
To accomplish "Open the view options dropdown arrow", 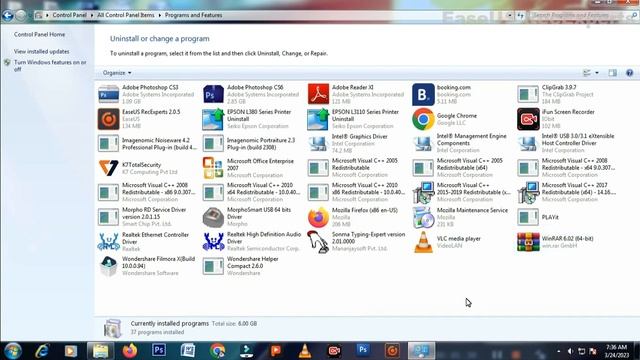I will 597,73.
